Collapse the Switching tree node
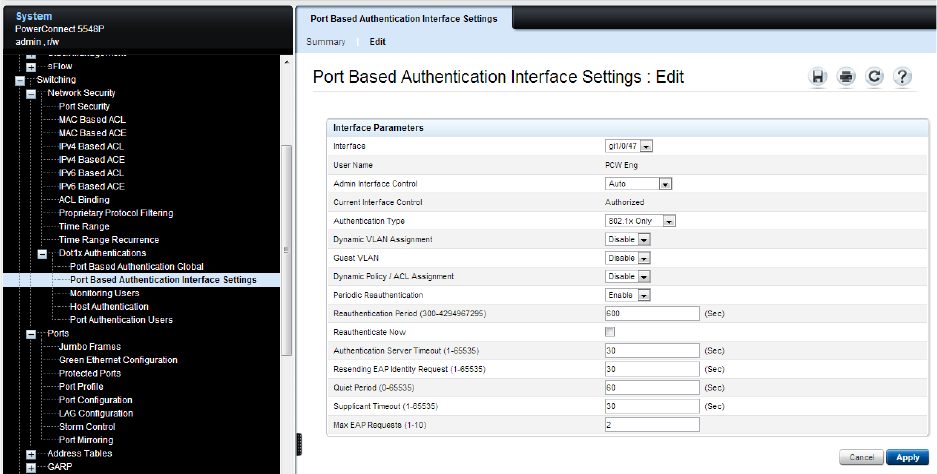 [x=19, y=80]
